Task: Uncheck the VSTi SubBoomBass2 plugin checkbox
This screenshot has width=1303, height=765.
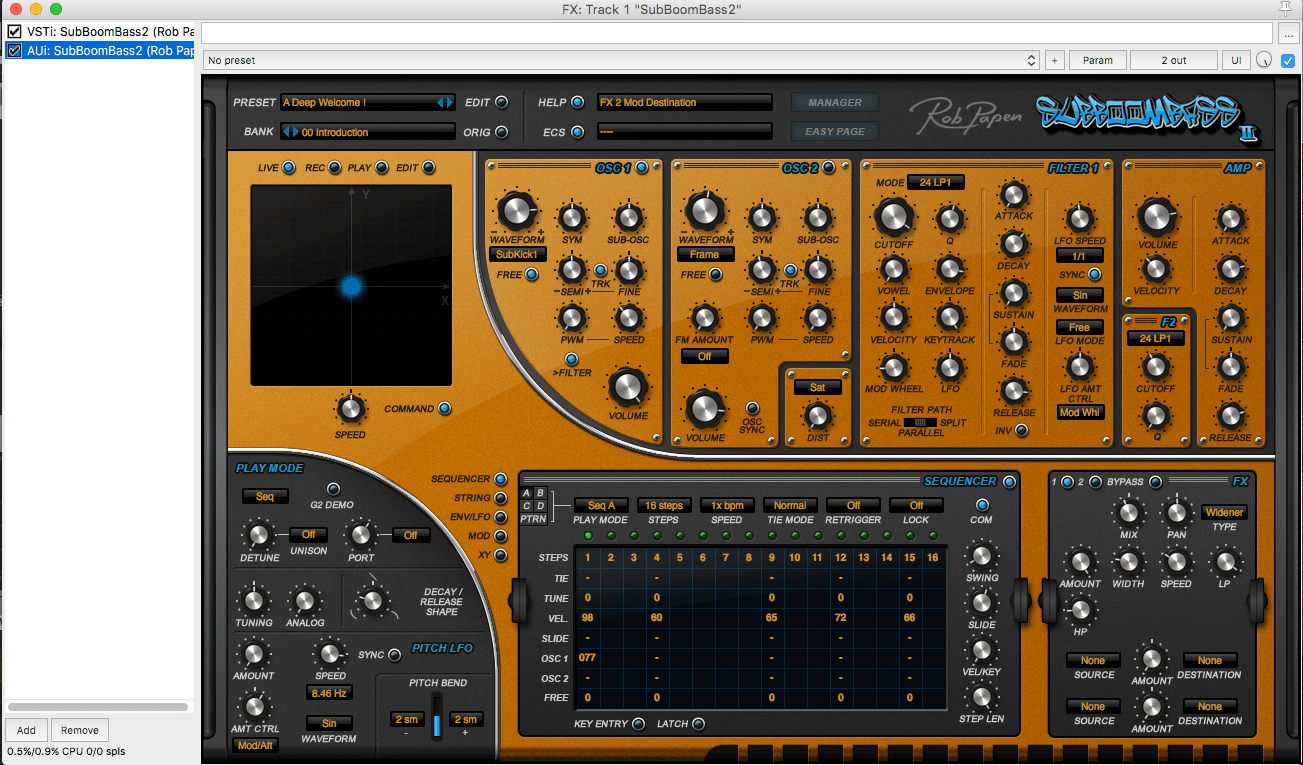Action: click(x=14, y=31)
